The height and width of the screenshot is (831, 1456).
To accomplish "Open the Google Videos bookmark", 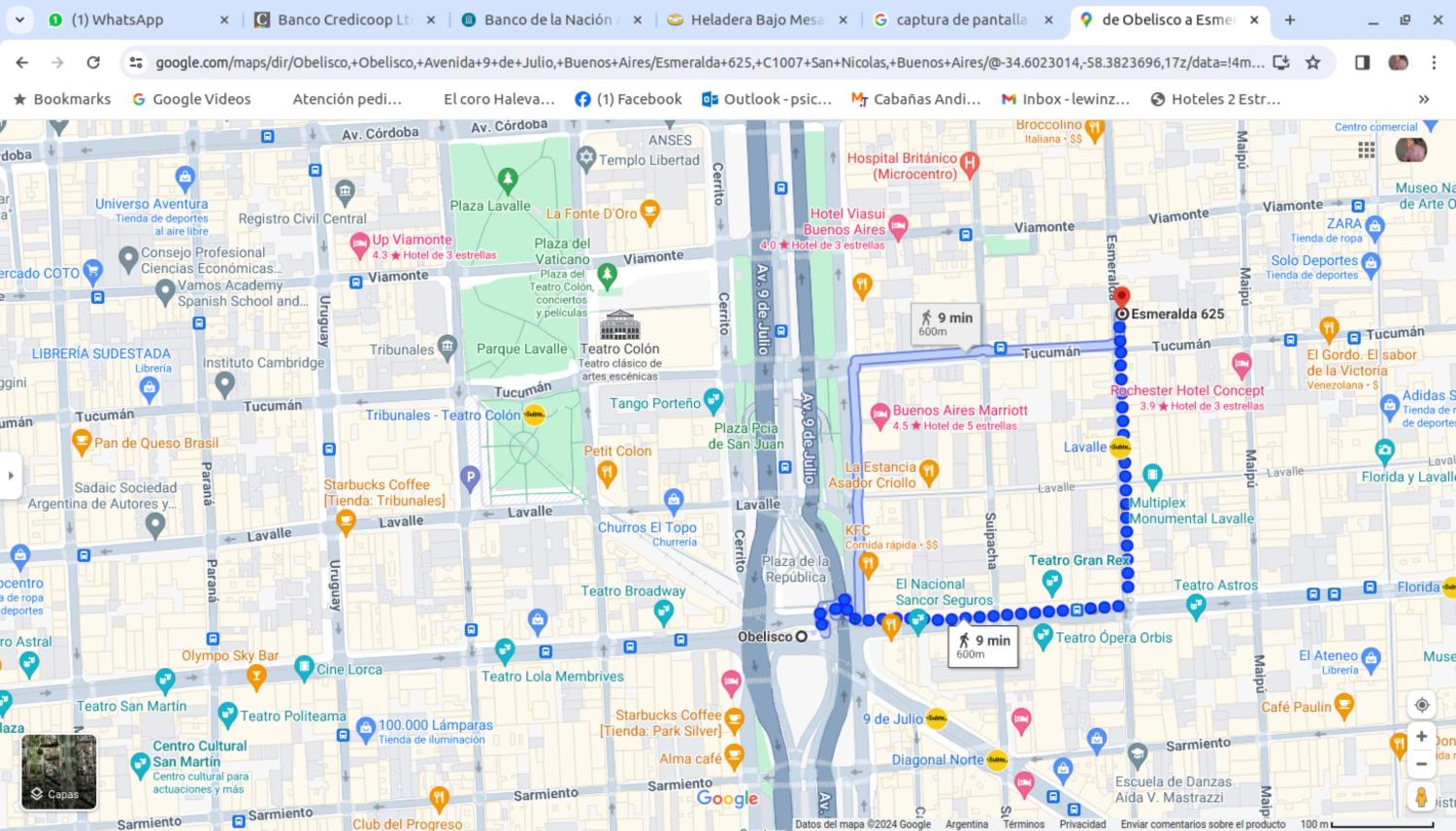I will (x=192, y=99).
